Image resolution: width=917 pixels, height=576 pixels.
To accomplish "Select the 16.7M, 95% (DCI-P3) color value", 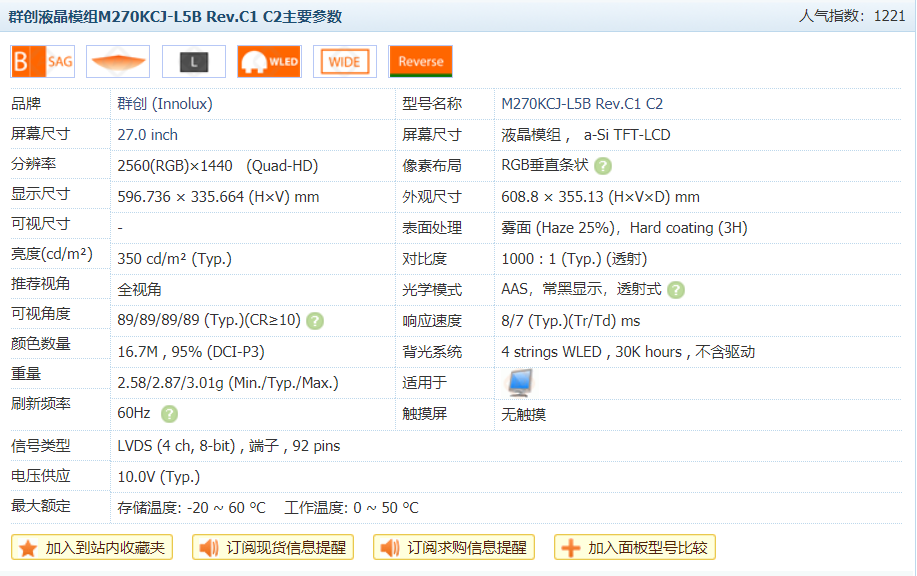I will [x=191, y=352].
